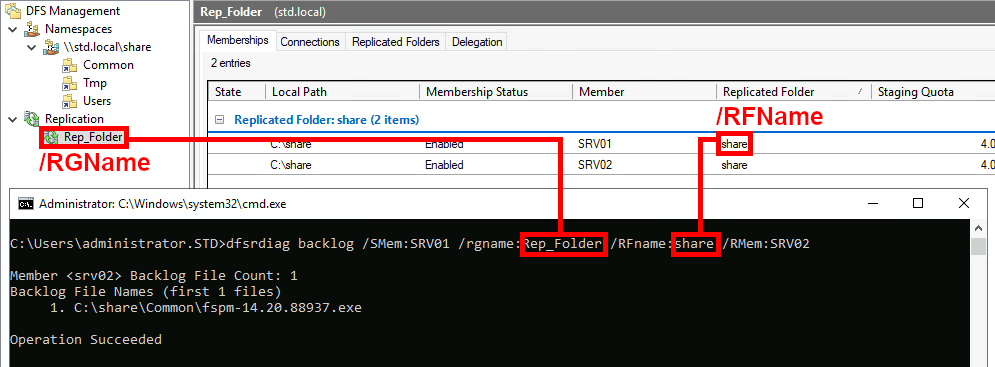Click share folder cell in SRV02 row

[x=735, y=165]
